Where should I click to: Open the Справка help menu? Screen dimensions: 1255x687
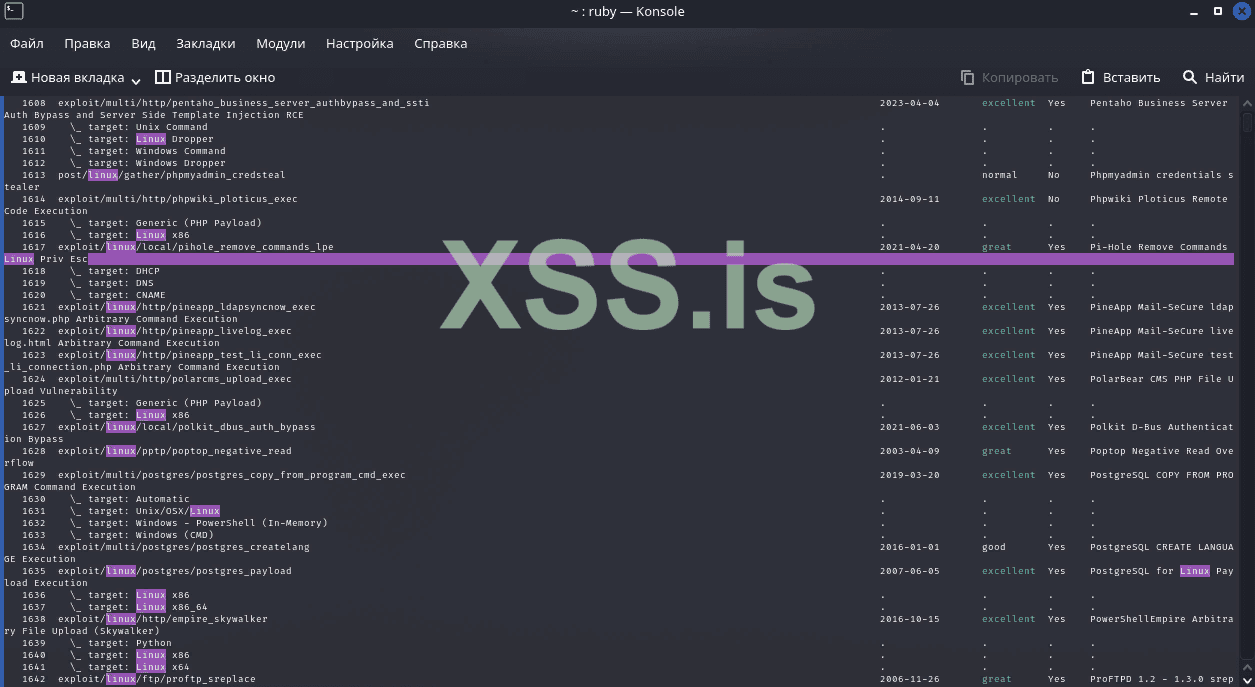point(440,44)
